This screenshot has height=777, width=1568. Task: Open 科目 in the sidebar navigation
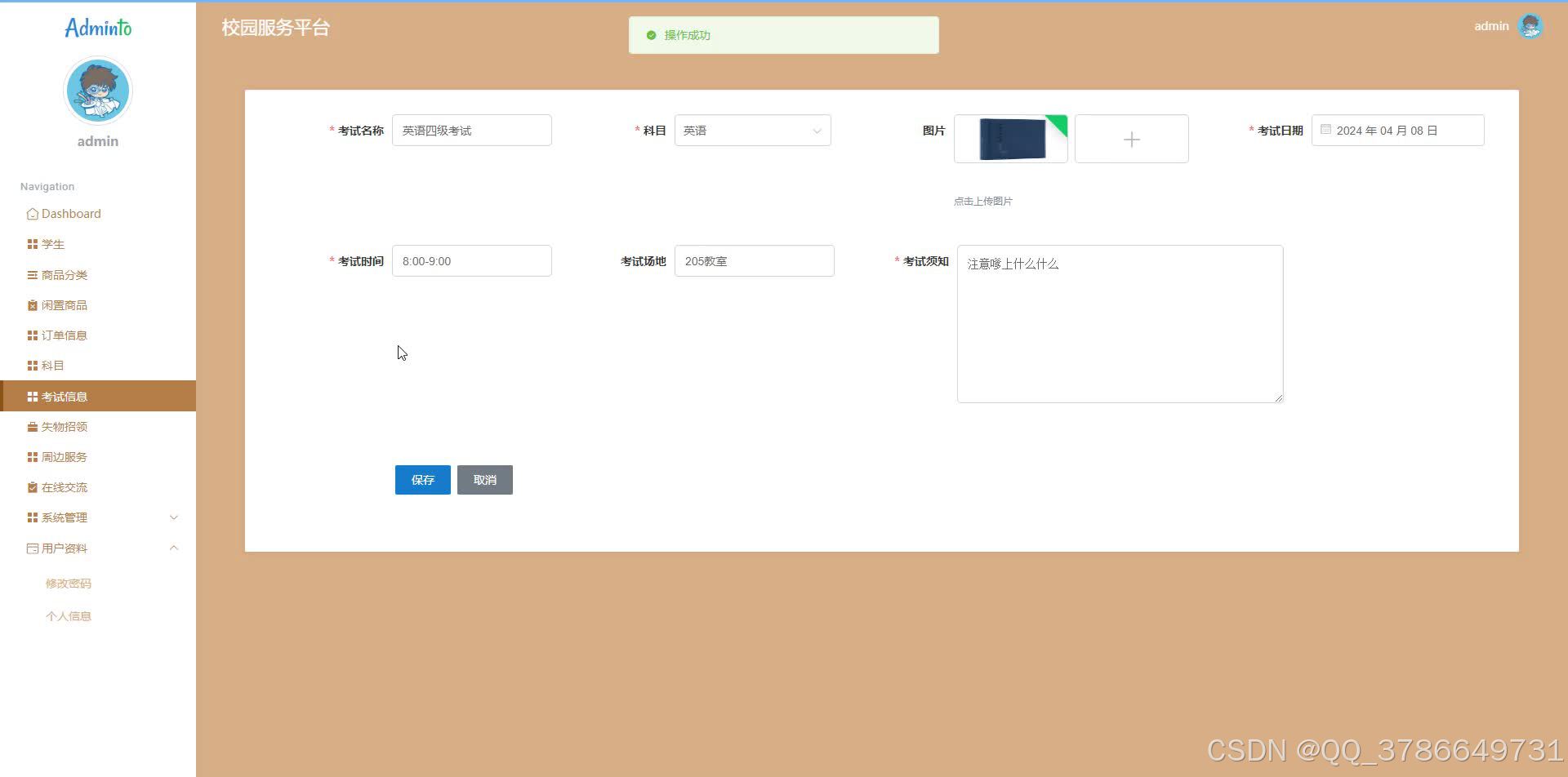(x=98, y=366)
